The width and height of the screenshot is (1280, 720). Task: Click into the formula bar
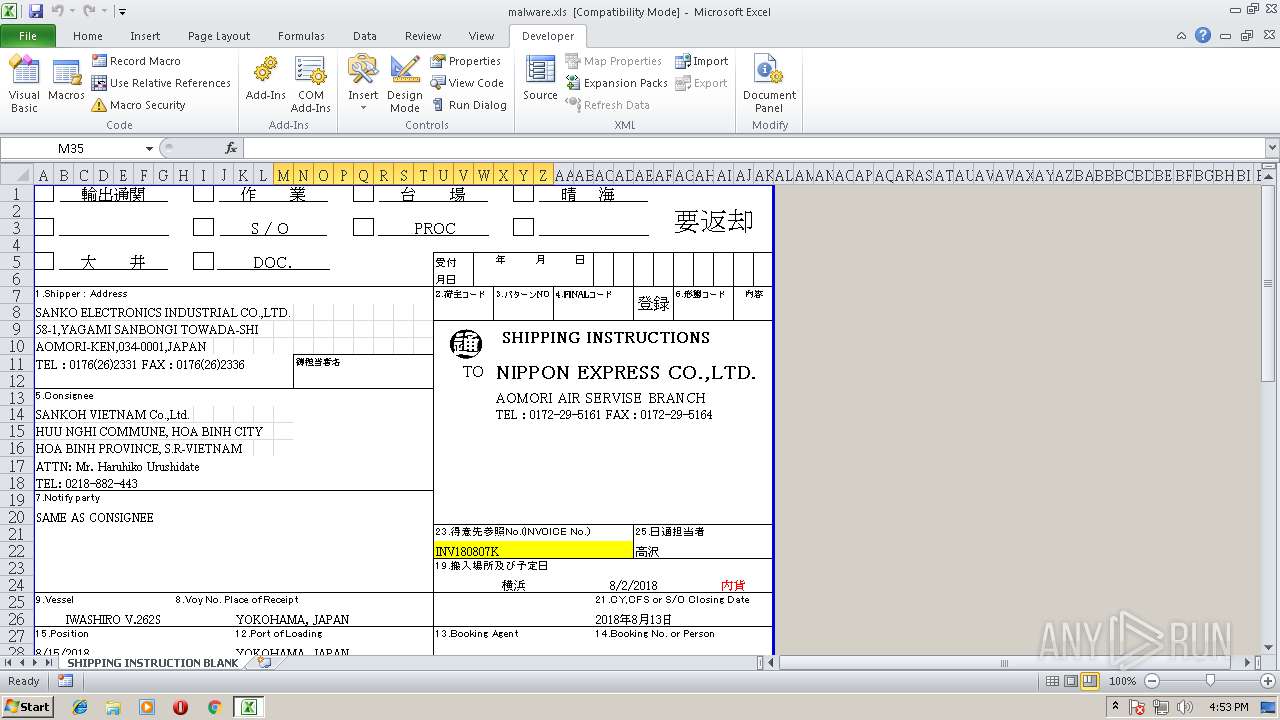tap(753, 148)
